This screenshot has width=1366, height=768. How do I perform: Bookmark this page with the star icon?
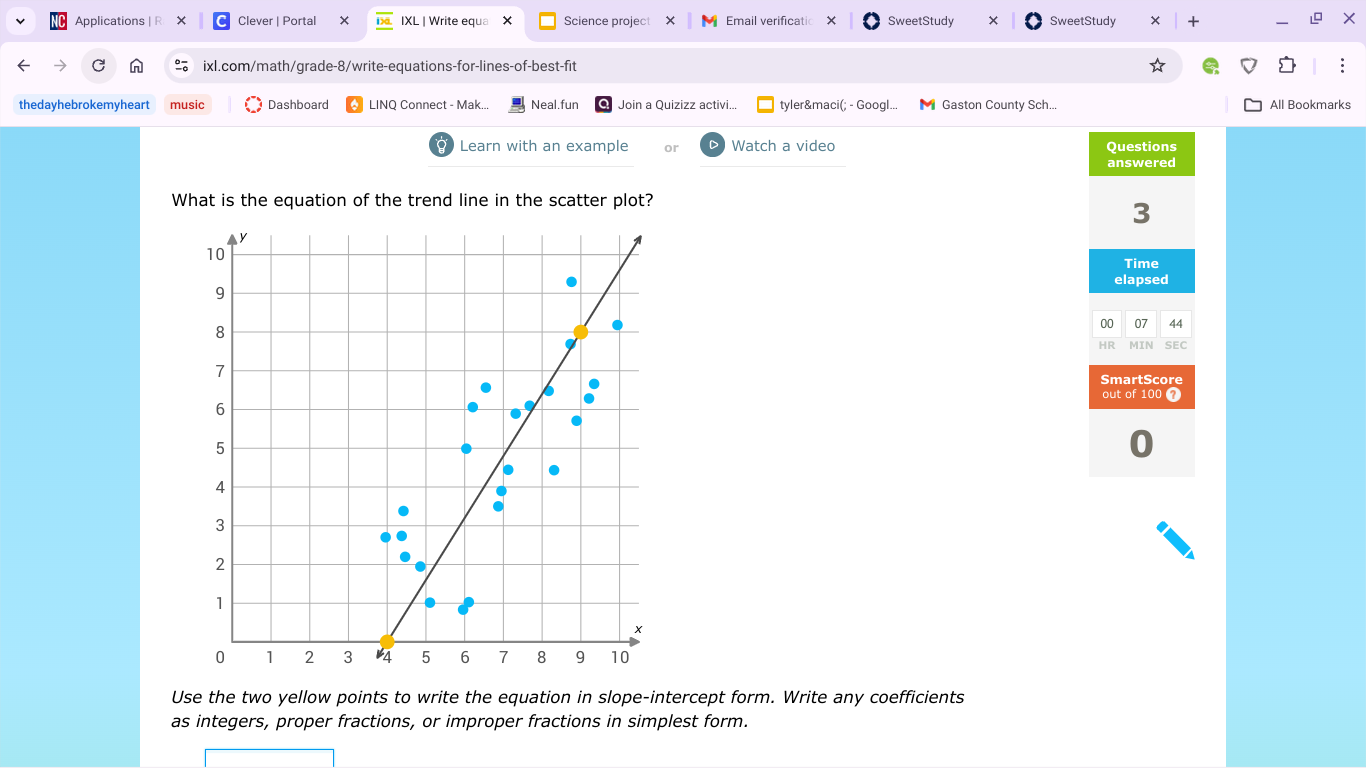tap(1157, 66)
